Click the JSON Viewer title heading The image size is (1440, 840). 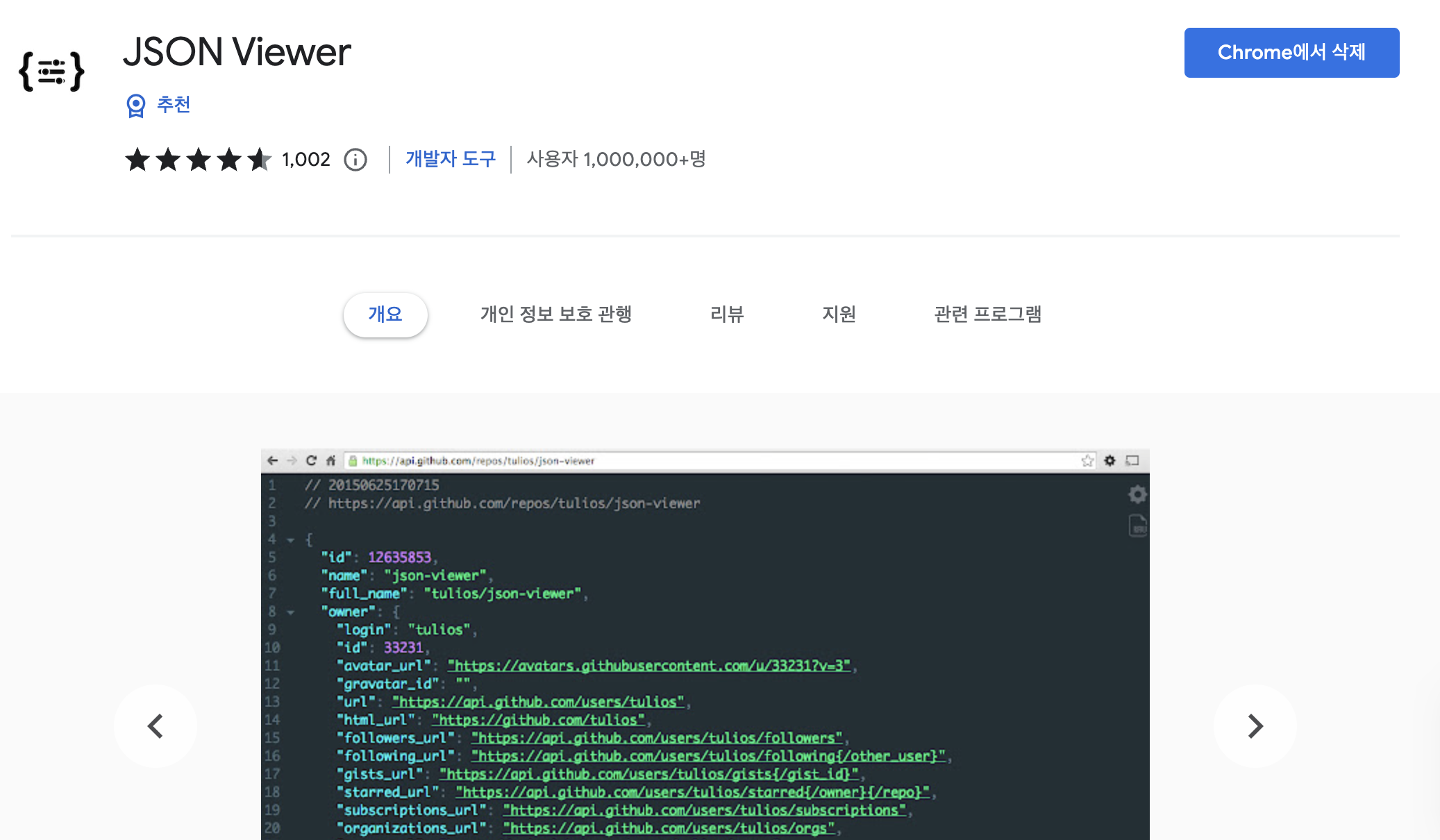pos(237,52)
